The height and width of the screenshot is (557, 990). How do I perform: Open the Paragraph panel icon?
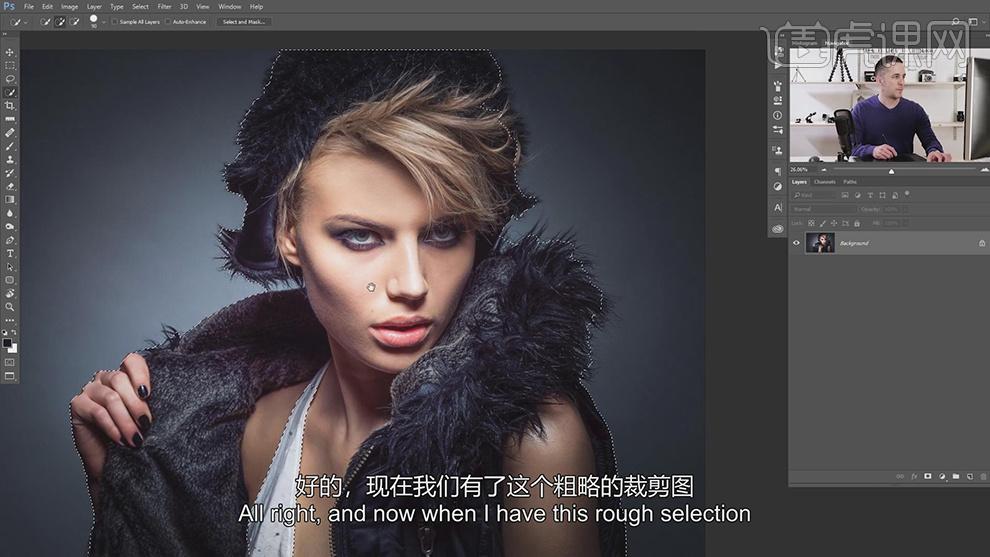[x=777, y=171]
